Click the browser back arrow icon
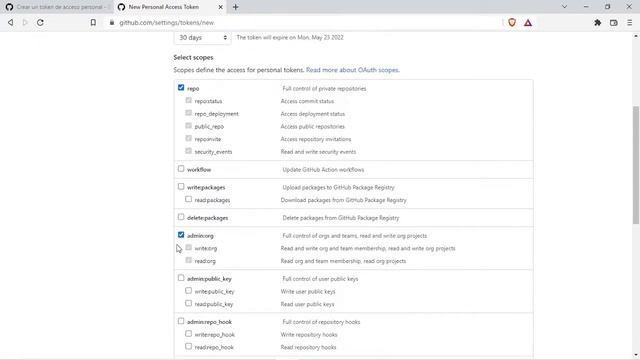Image resolution: width=640 pixels, height=360 pixels. pyautogui.click(x=11, y=23)
